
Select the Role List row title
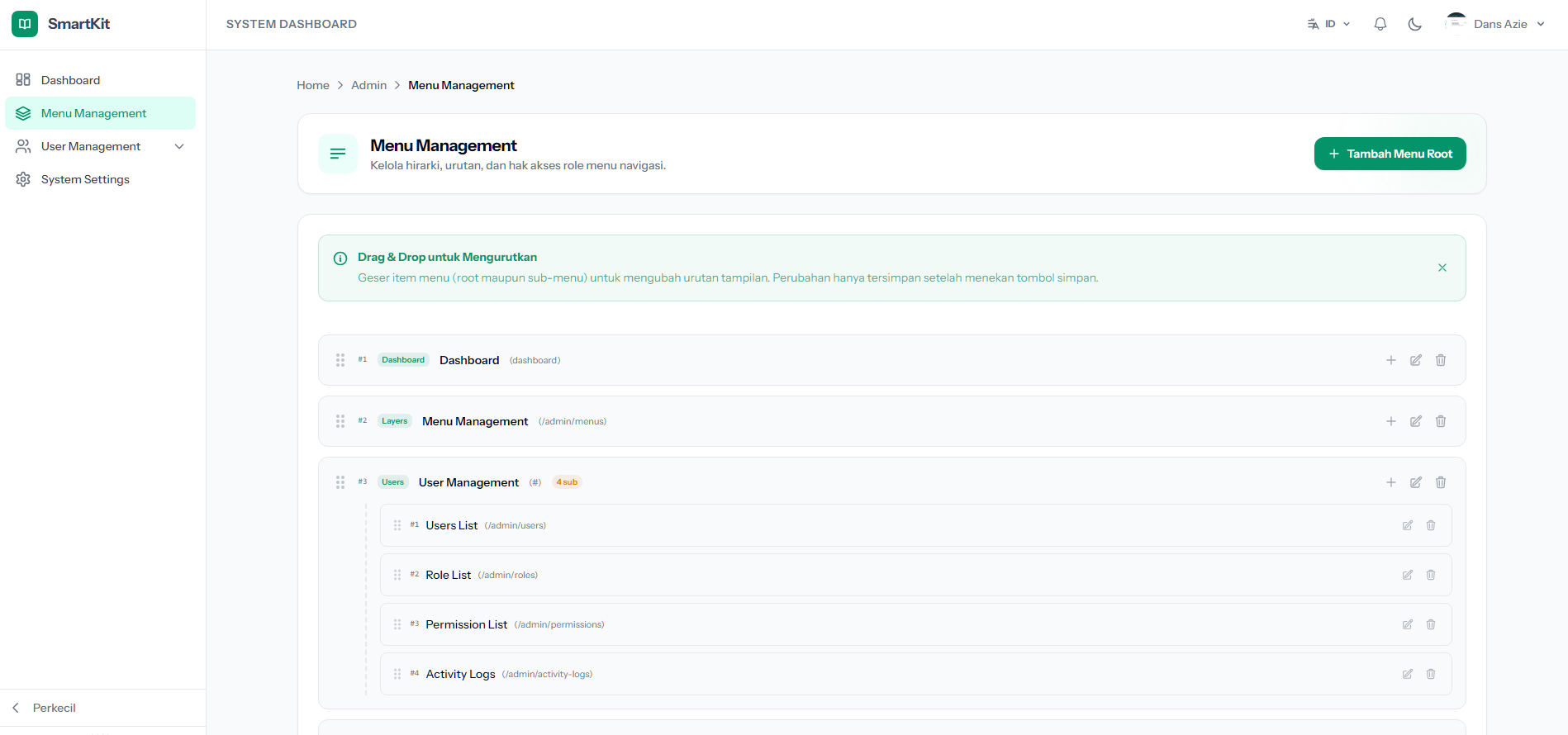pyautogui.click(x=449, y=575)
